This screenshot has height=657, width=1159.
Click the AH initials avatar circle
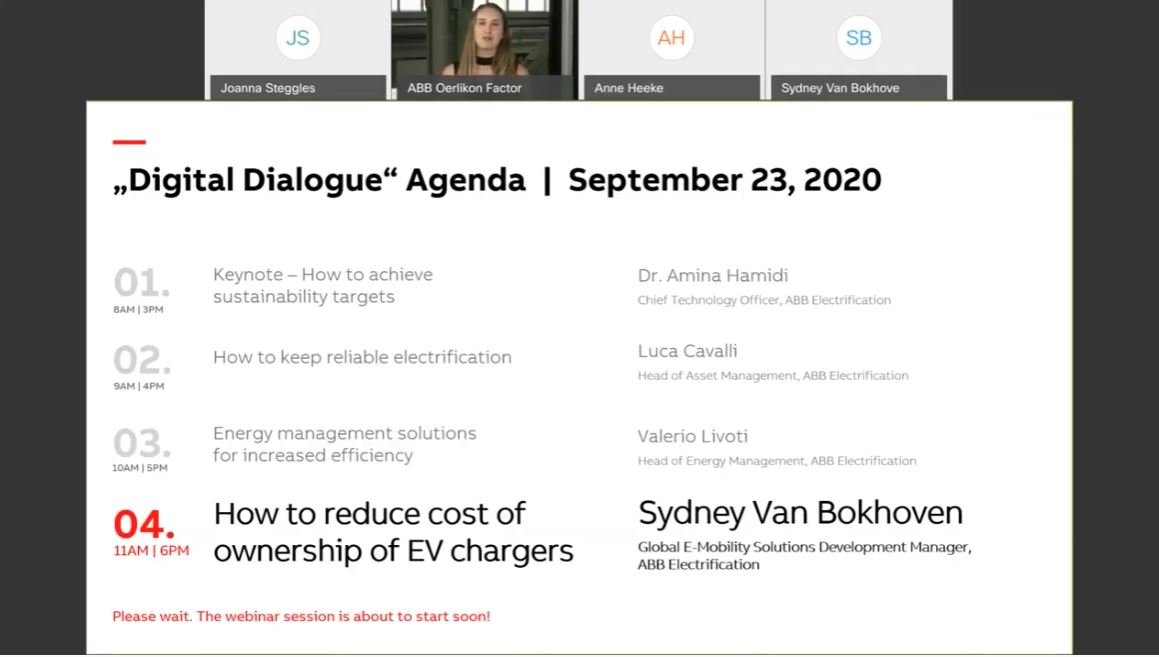click(x=671, y=38)
